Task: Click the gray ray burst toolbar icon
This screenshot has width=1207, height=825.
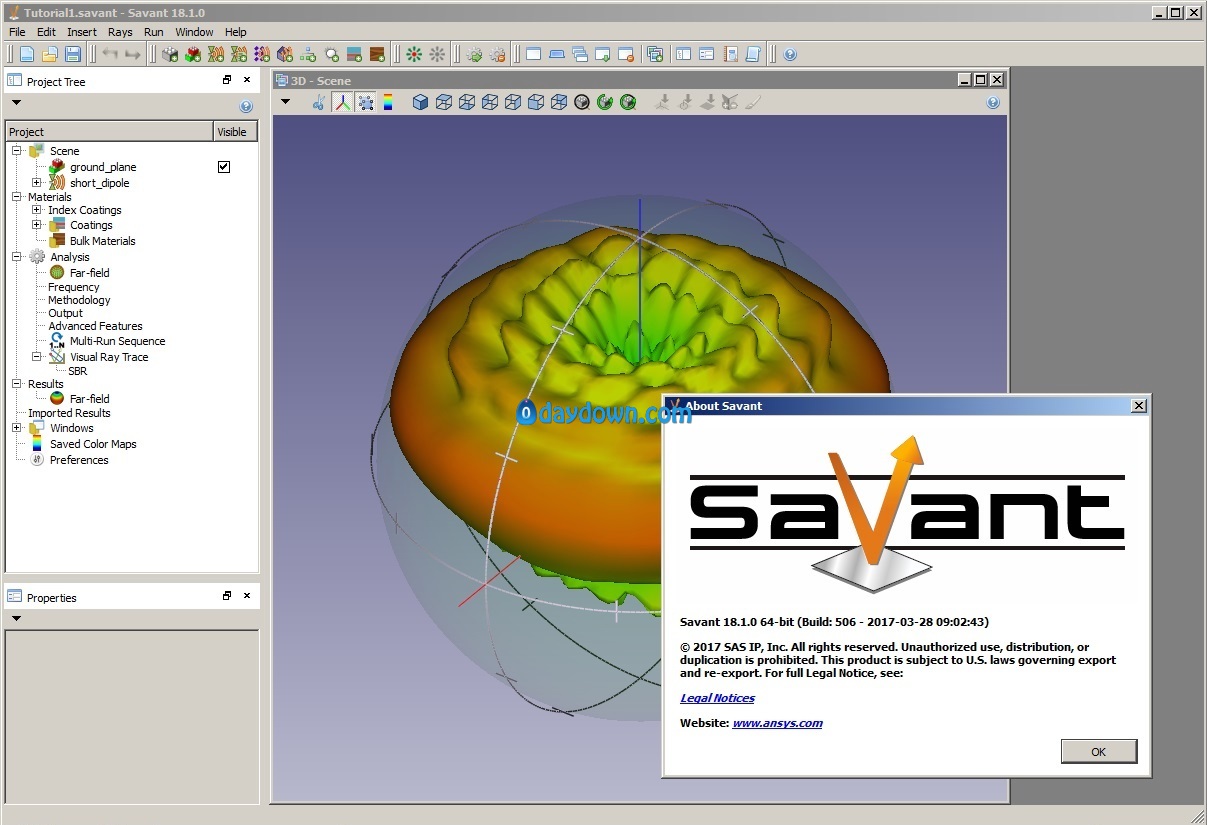Action: (x=437, y=55)
